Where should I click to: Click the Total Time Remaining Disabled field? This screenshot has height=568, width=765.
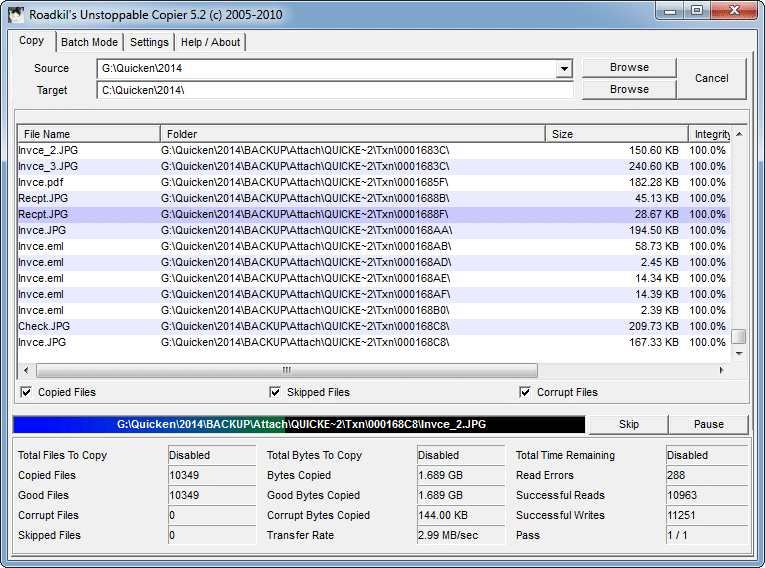pos(706,455)
